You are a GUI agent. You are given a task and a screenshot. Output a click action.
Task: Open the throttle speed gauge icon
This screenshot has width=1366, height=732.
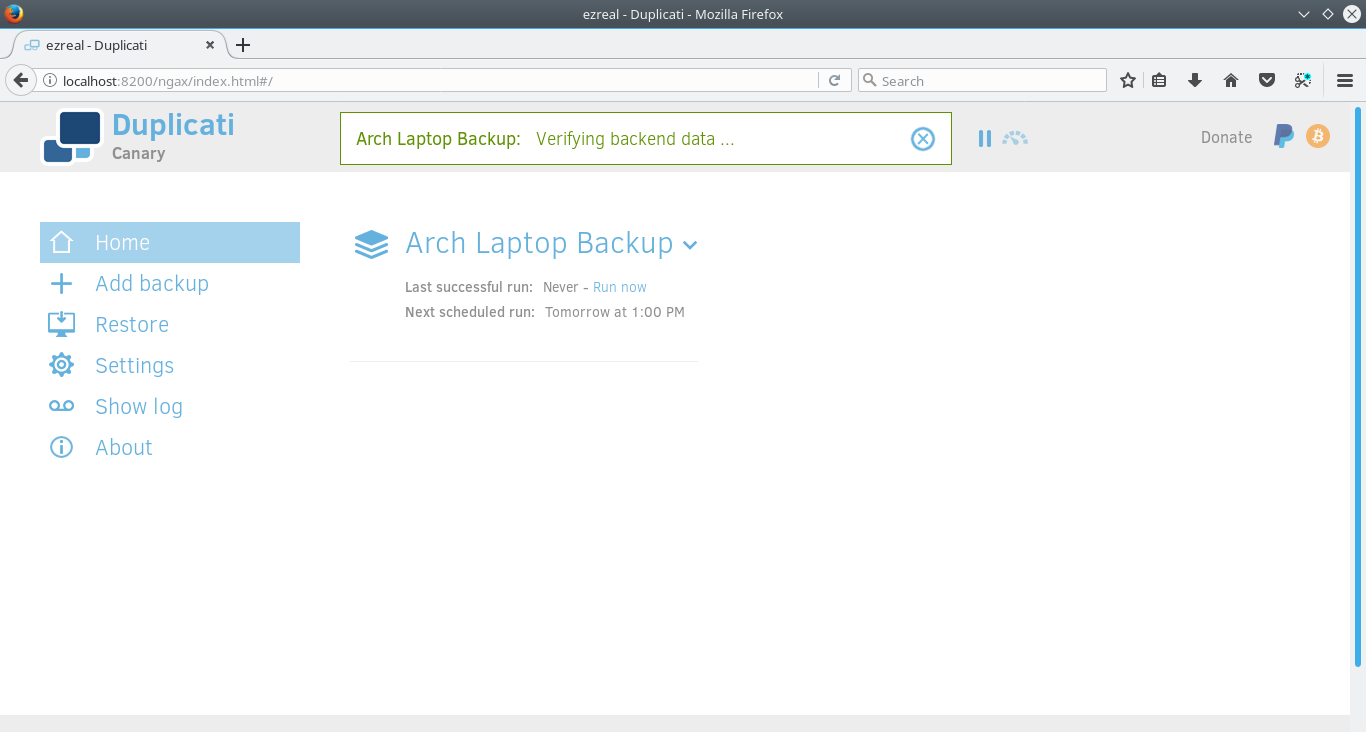[x=1015, y=139]
